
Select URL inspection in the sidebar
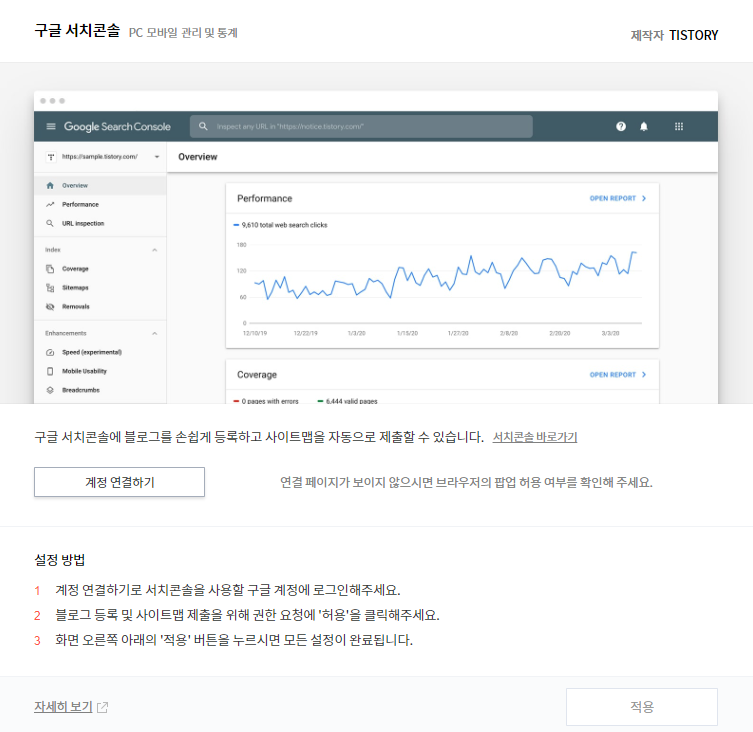click(x=100, y=223)
